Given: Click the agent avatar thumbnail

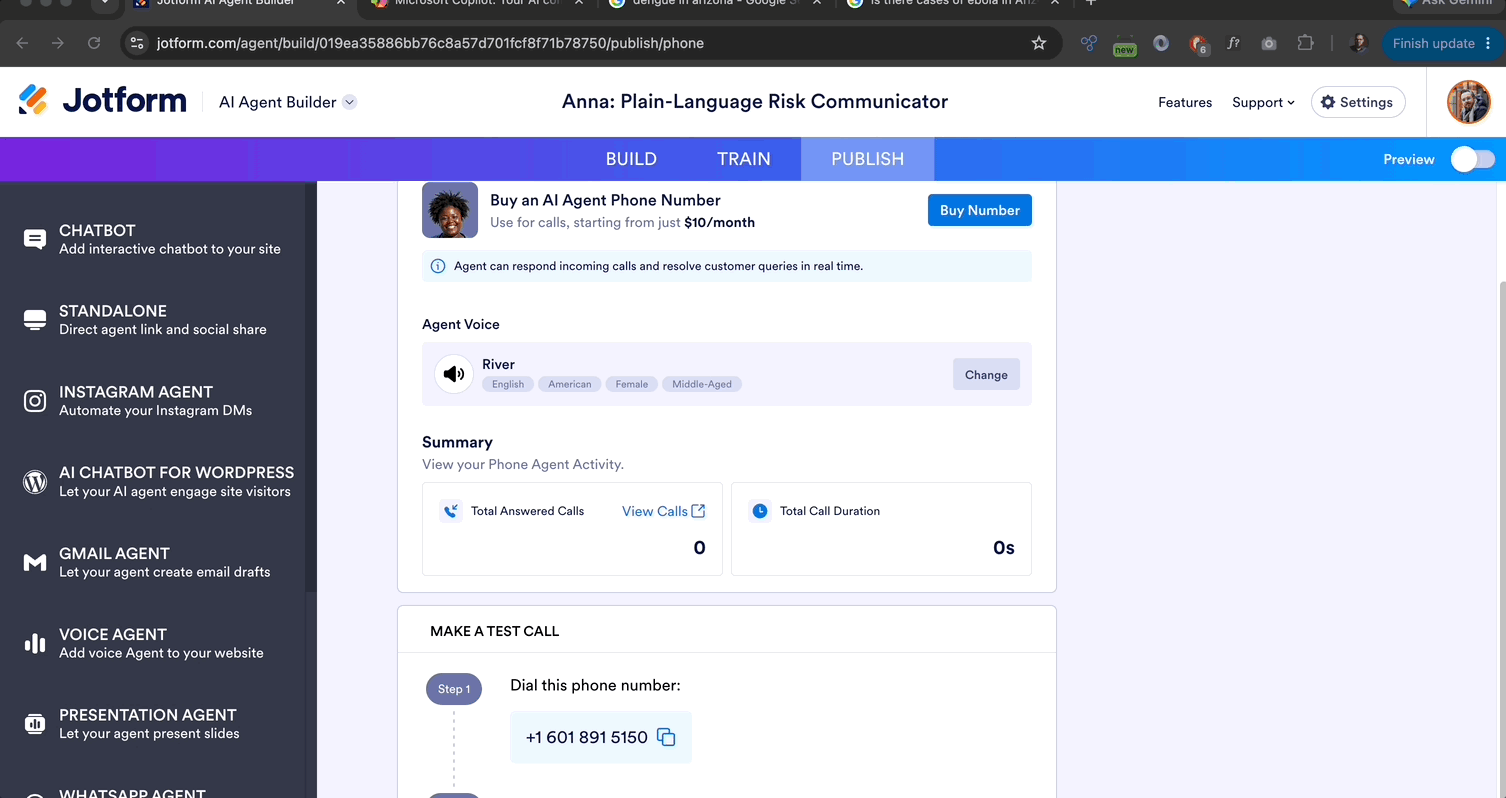Looking at the screenshot, I should click(450, 210).
